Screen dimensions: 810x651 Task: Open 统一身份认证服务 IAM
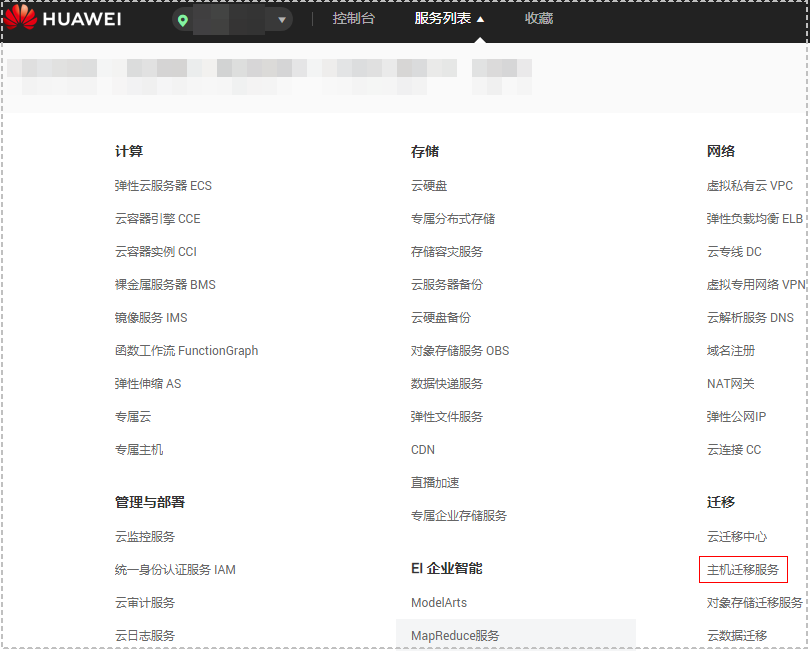[175, 570]
